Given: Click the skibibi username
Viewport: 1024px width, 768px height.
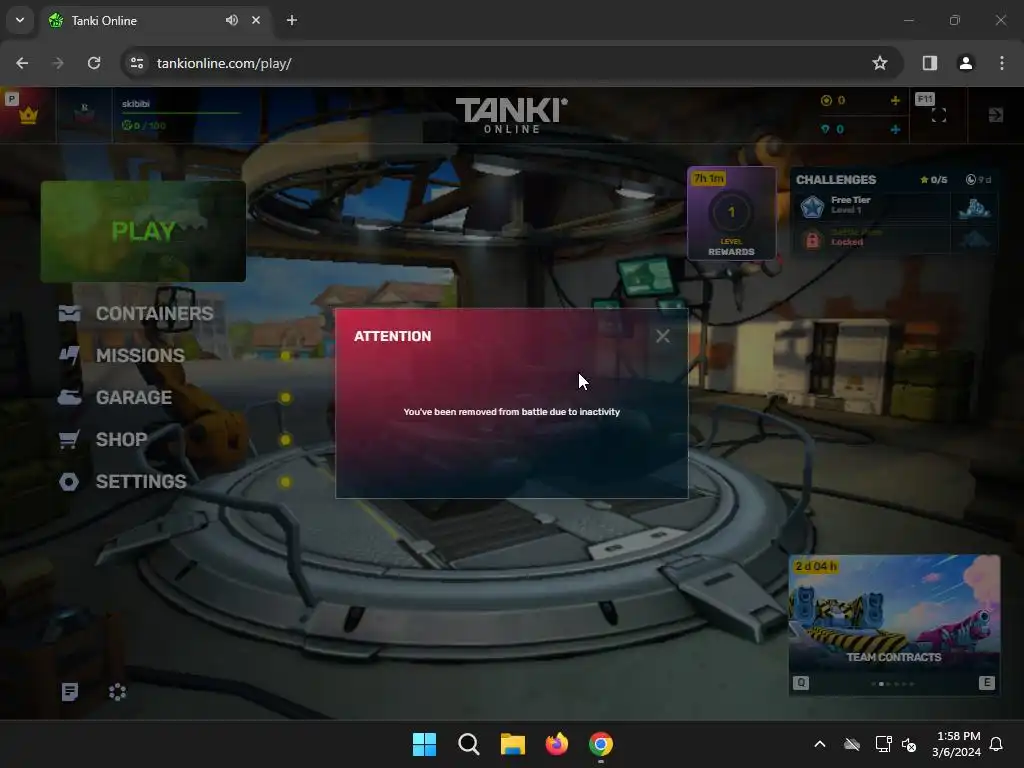Looking at the screenshot, I should point(136,104).
